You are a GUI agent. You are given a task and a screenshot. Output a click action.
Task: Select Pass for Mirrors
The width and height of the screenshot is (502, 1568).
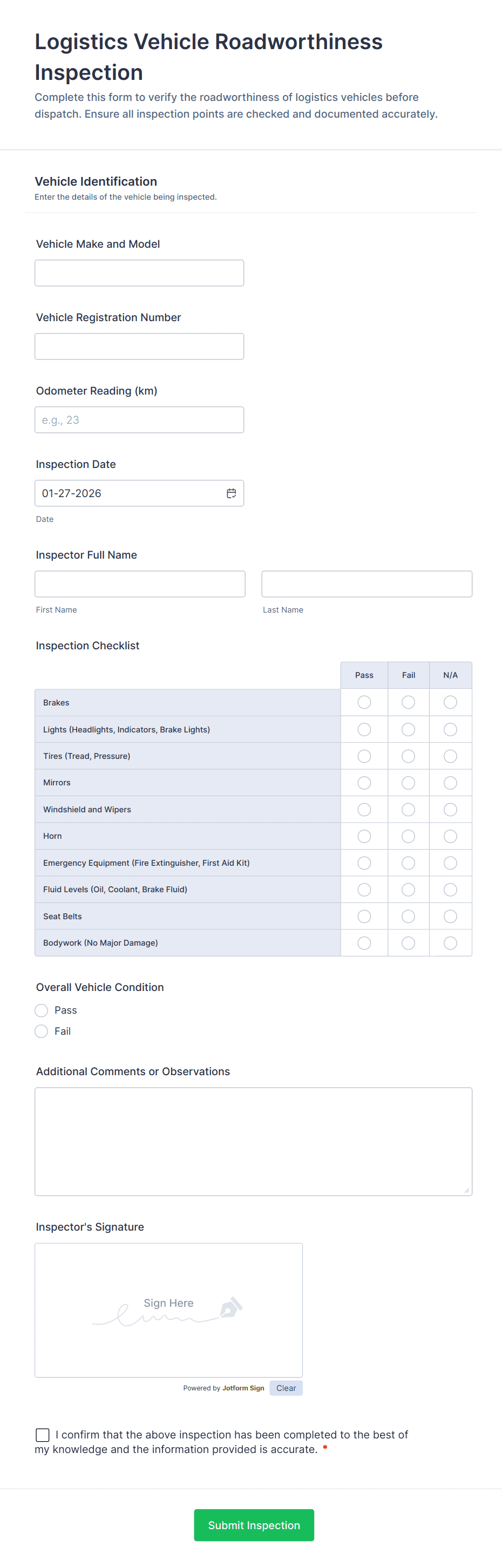click(364, 782)
